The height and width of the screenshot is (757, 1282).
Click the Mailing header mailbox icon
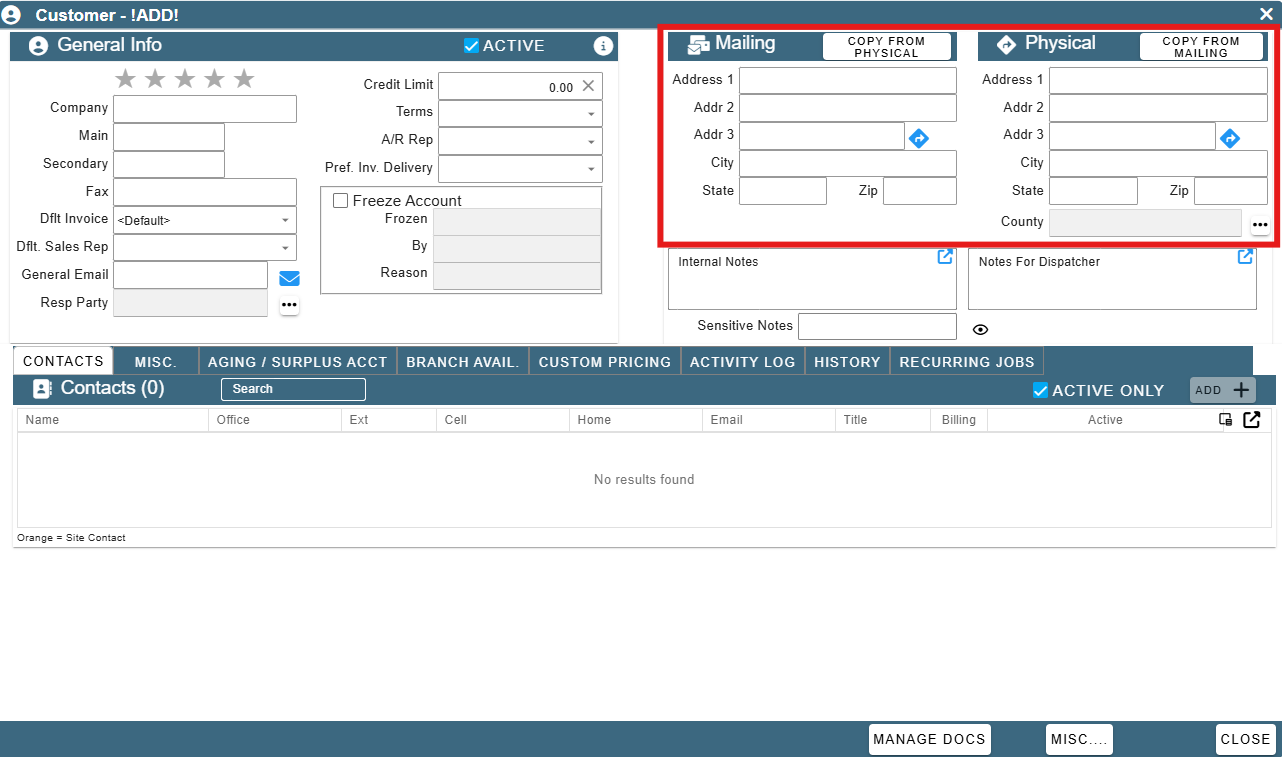699,44
